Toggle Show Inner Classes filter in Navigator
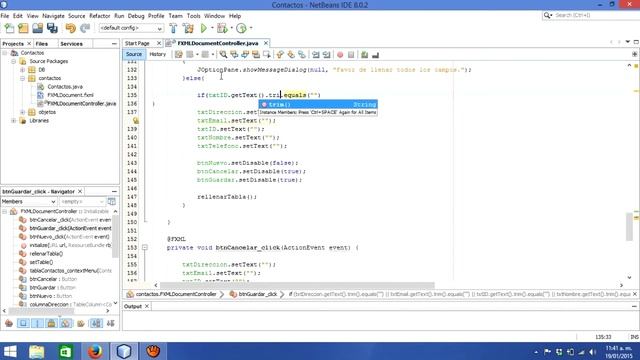The width and height of the screenshot is (640, 360). (66, 324)
